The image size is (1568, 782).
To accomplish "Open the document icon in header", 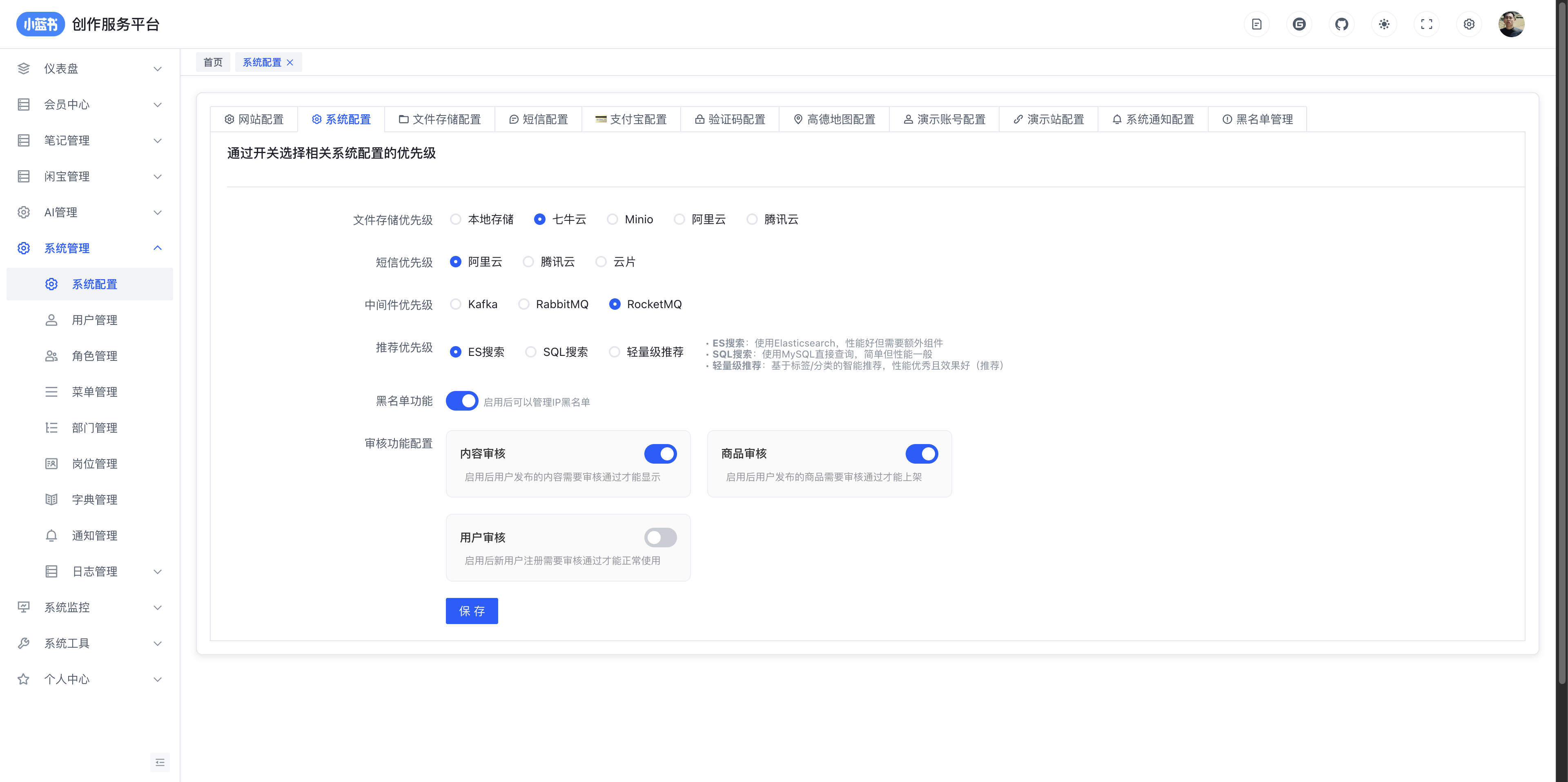I will 1256,24.
